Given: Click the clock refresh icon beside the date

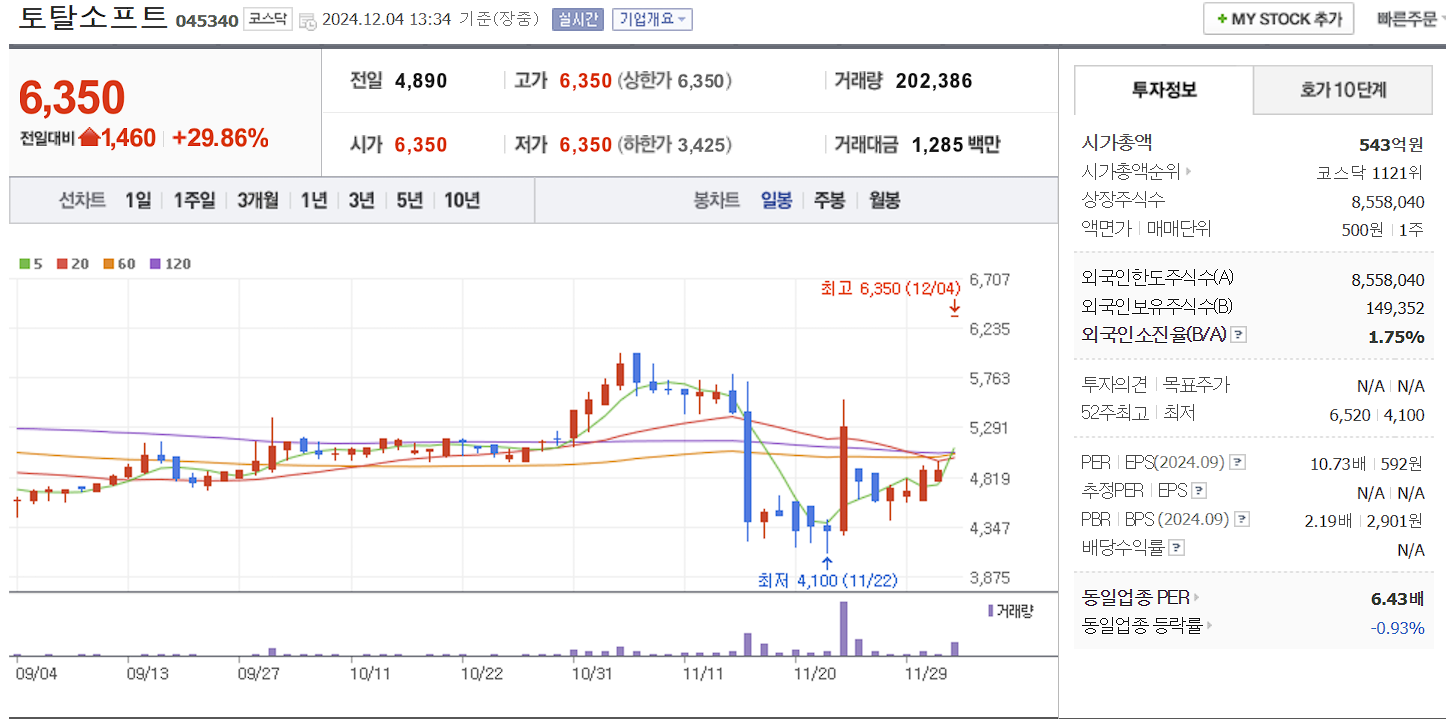Looking at the screenshot, I should [x=309, y=20].
